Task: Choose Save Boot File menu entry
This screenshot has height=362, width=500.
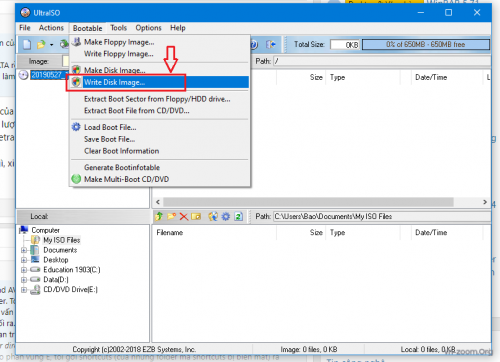Action: point(159,139)
